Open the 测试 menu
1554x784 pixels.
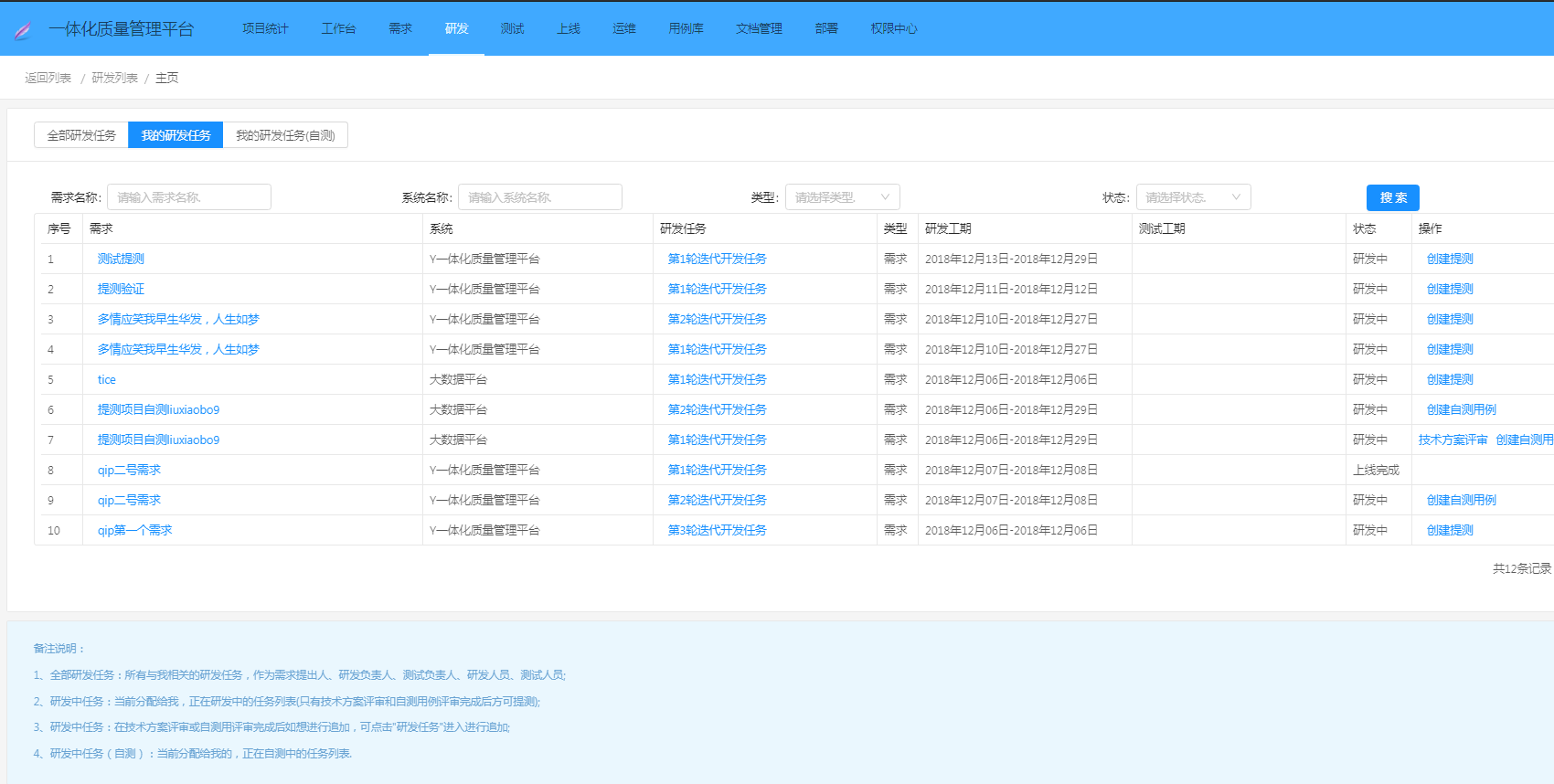point(512,28)
